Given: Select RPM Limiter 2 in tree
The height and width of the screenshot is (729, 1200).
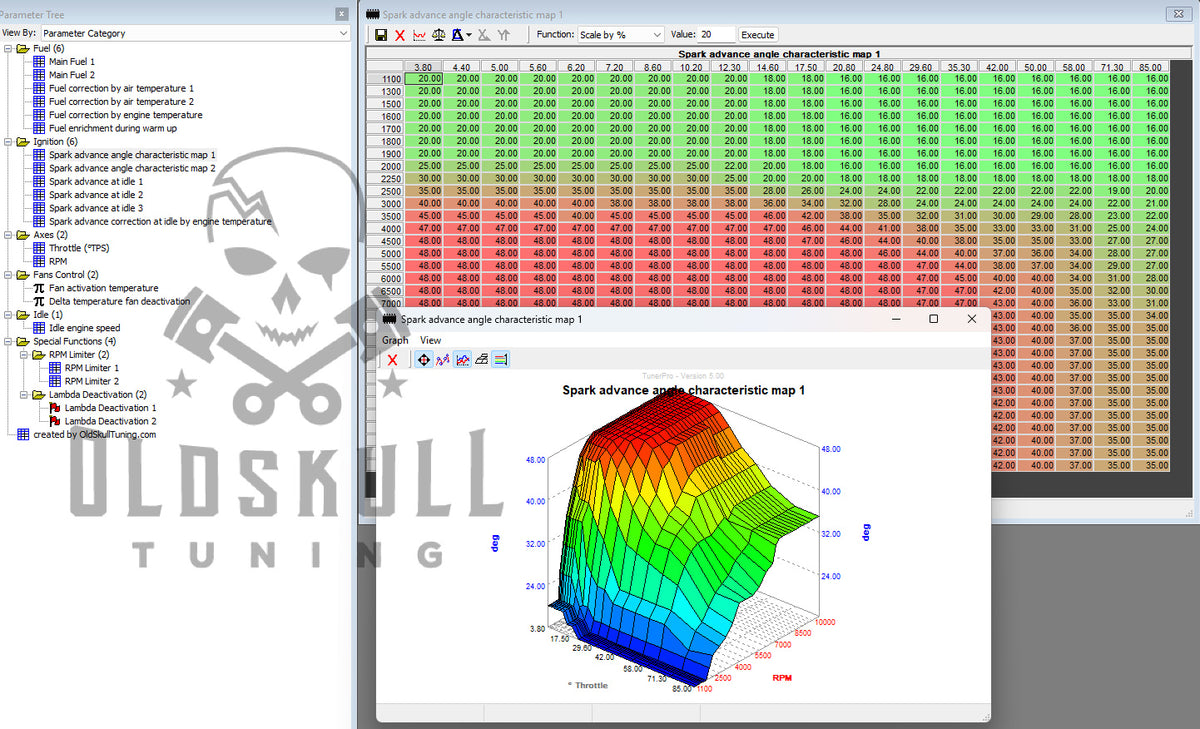Looking at the screenshot, I should (92, 381).
